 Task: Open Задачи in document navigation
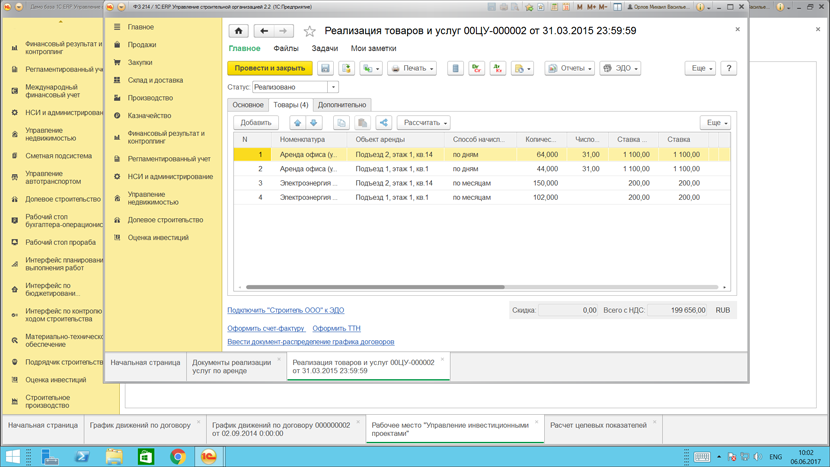click(324, 48)
